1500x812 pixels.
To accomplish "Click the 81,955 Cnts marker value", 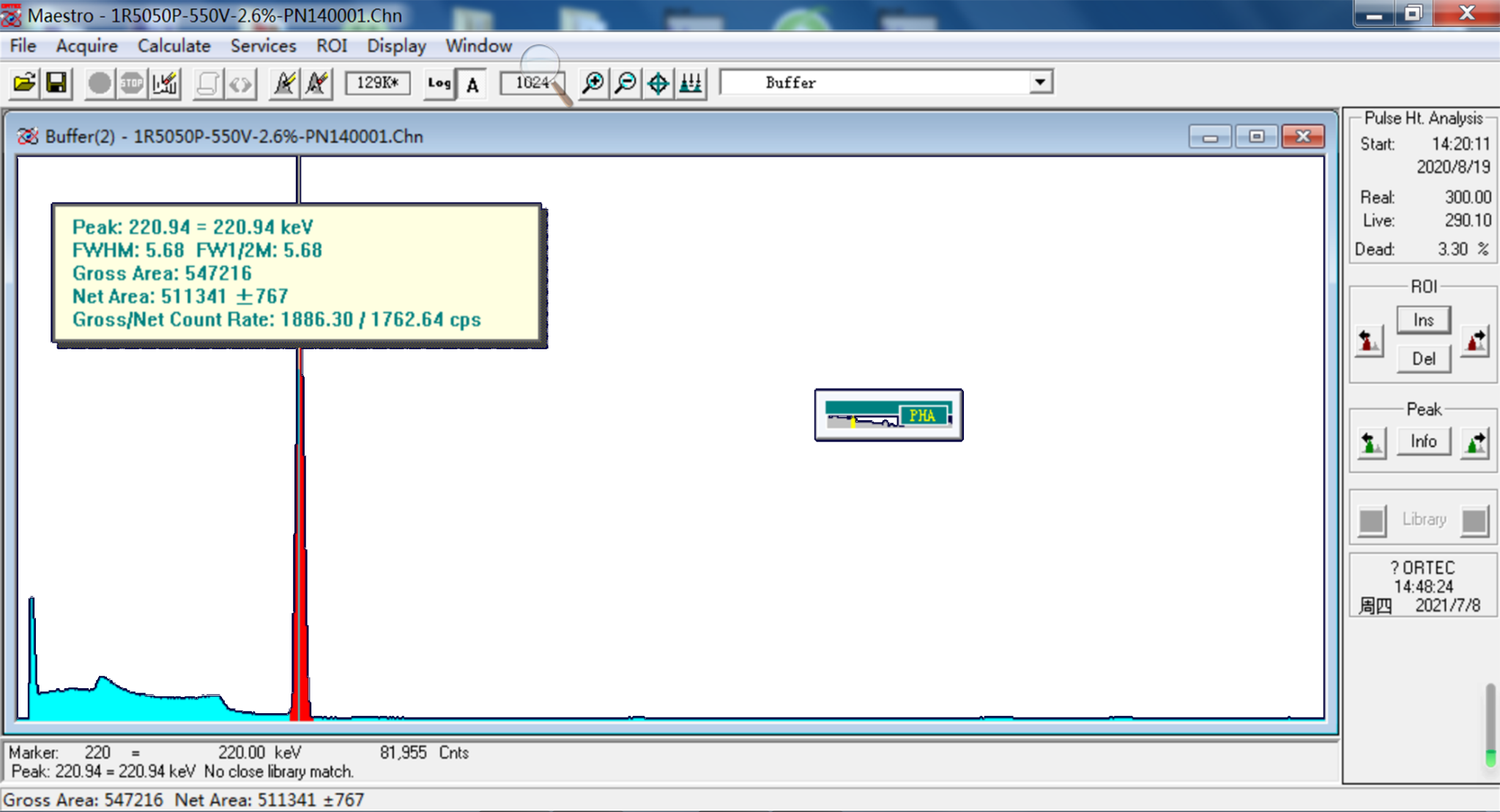I will (424, 753).
